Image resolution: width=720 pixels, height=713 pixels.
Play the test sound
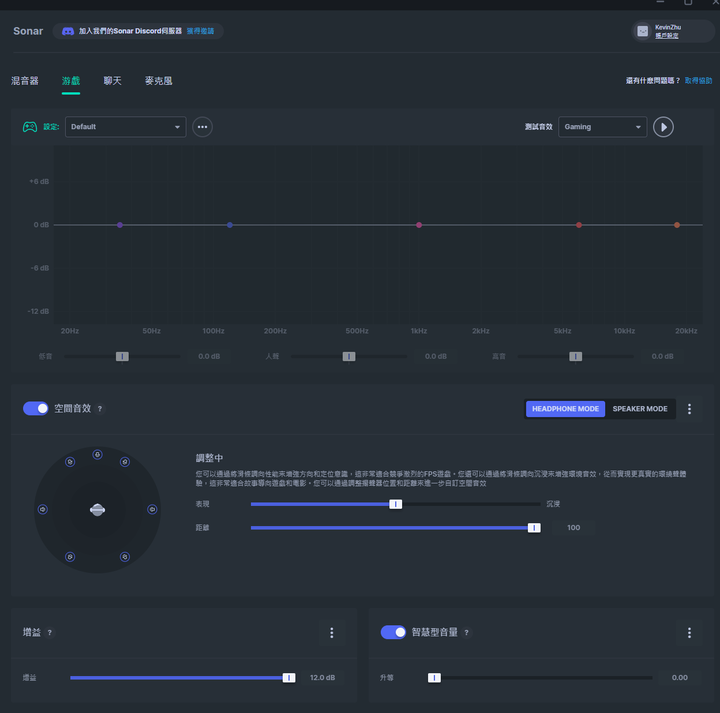tap(663, 127)
